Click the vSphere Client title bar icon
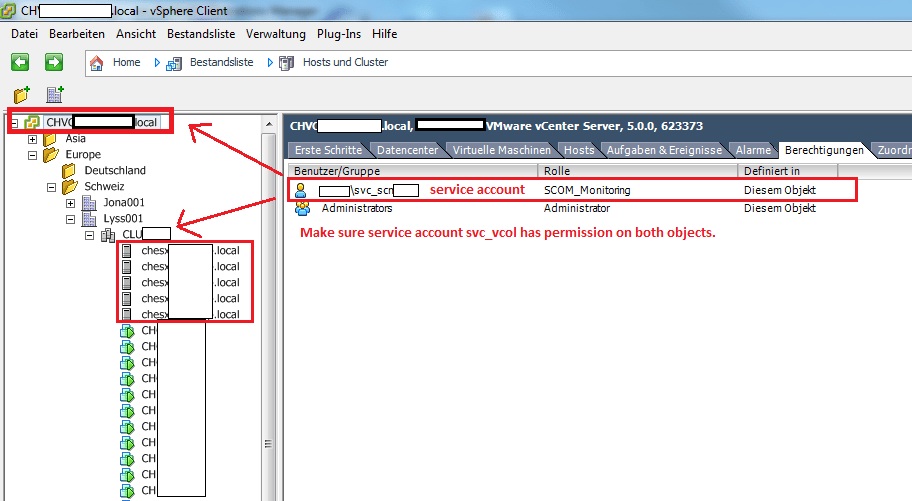The width and height of the screenshot is (912, 501). coord(8,10)
